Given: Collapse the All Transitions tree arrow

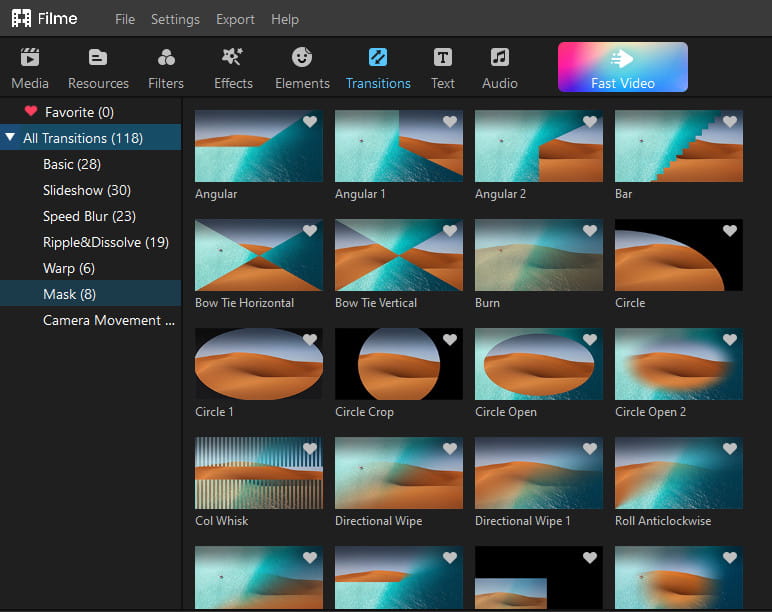Looking at the screenshot, I should point(10,138).
